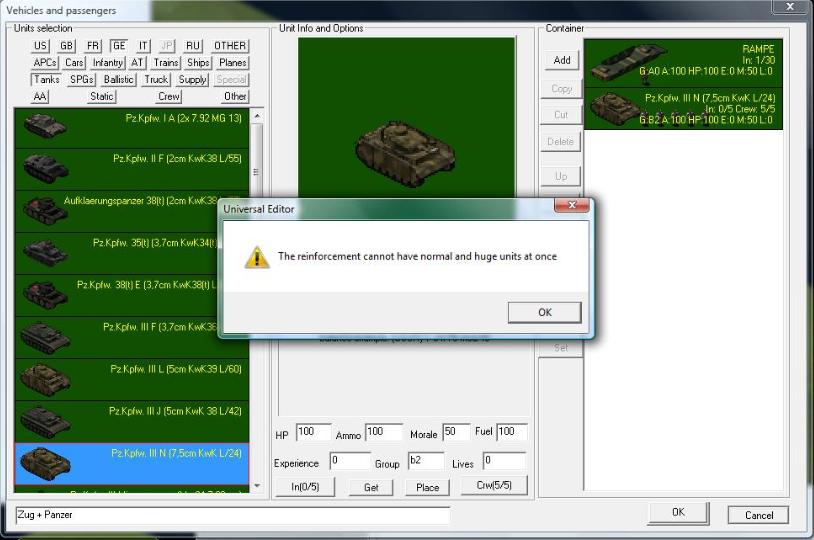Pick the Aufklaerungspanzer 38(t) unit image
The height and width of the screenshot is (540, 814).
click(x=45, y=211)
